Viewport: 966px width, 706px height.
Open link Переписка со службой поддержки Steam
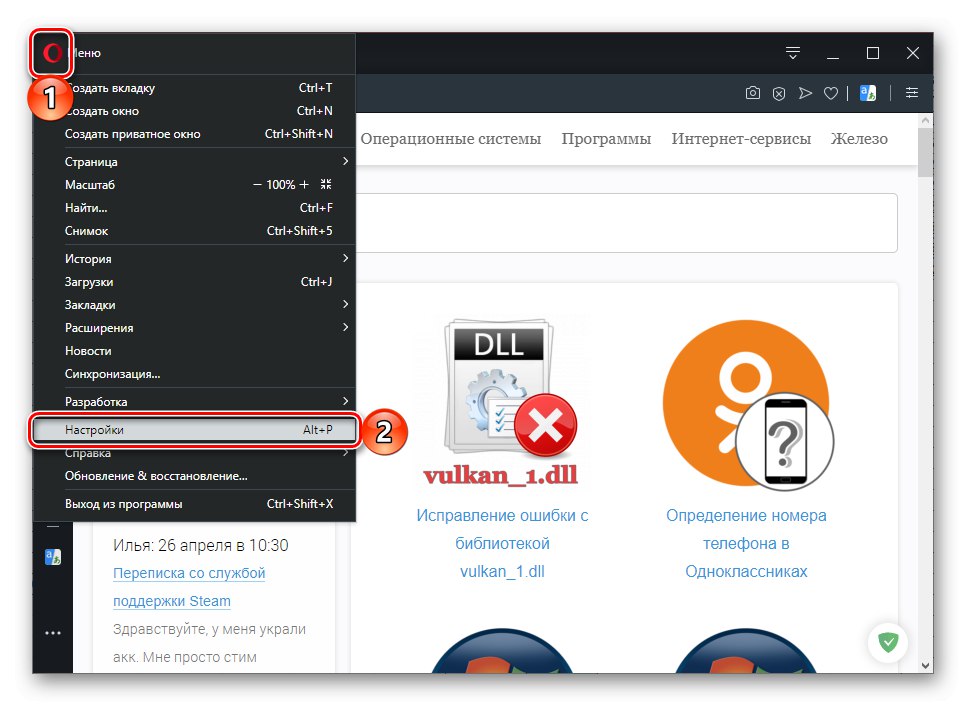point(189,587)
